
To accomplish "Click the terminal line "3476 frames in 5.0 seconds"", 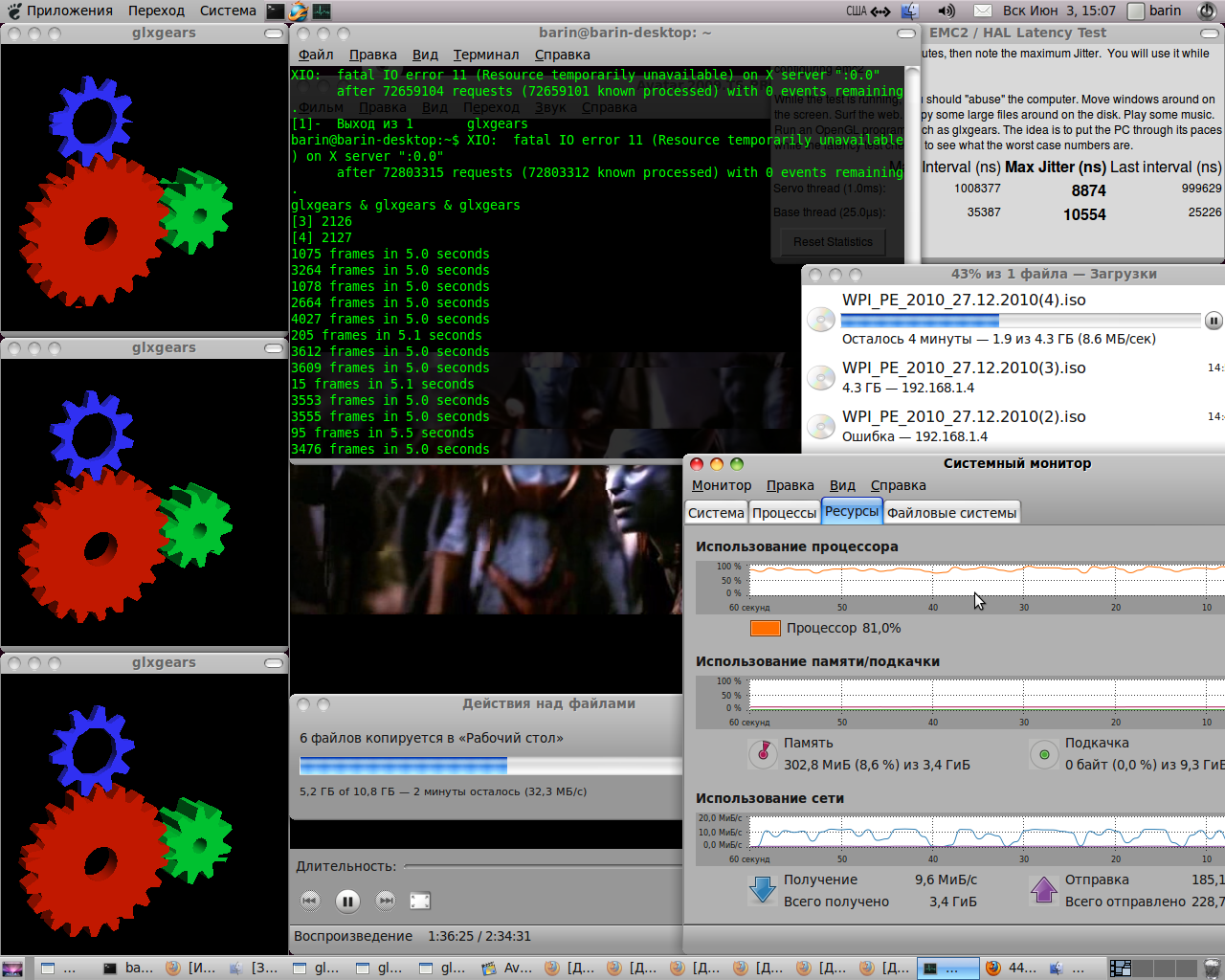I will 390,449.
